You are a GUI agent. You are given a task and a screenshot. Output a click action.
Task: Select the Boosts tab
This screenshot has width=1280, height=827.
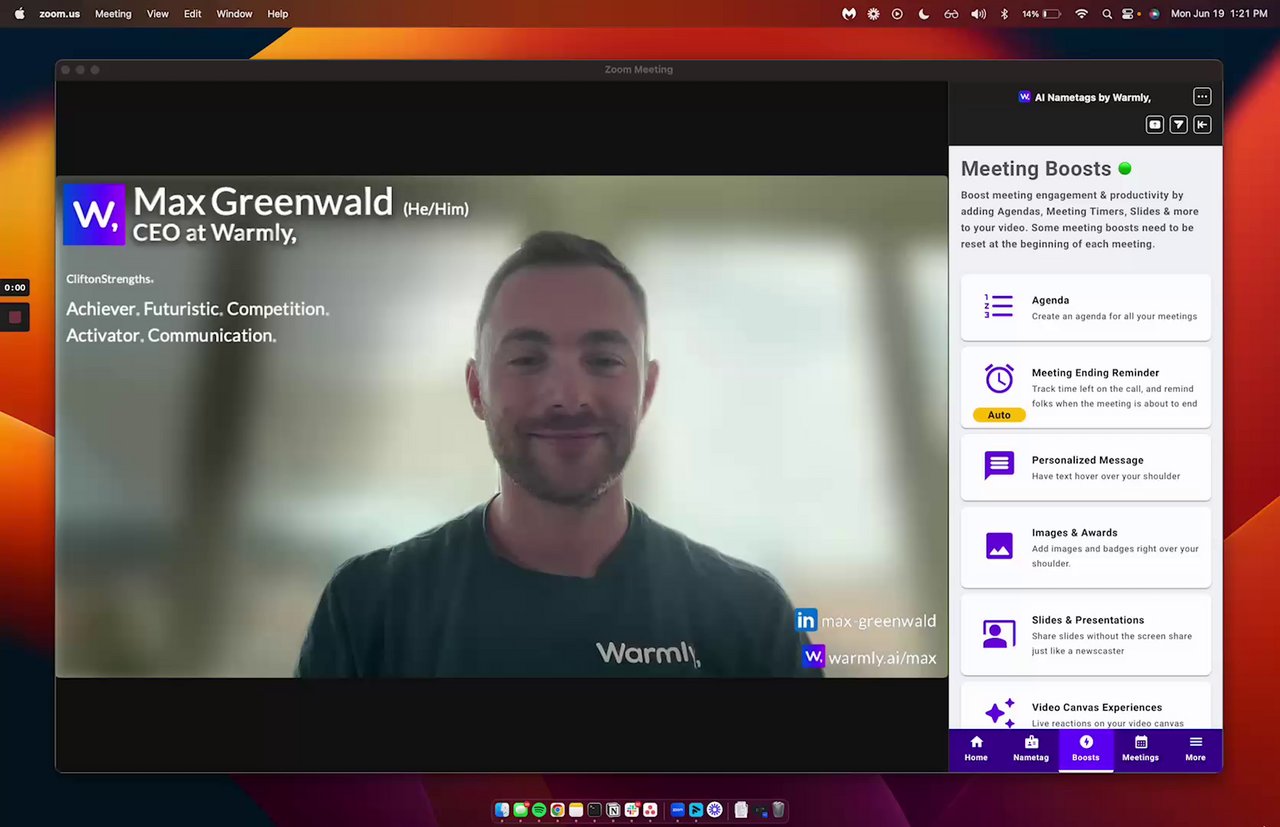pyautogui.click(x=1086, y=750)
